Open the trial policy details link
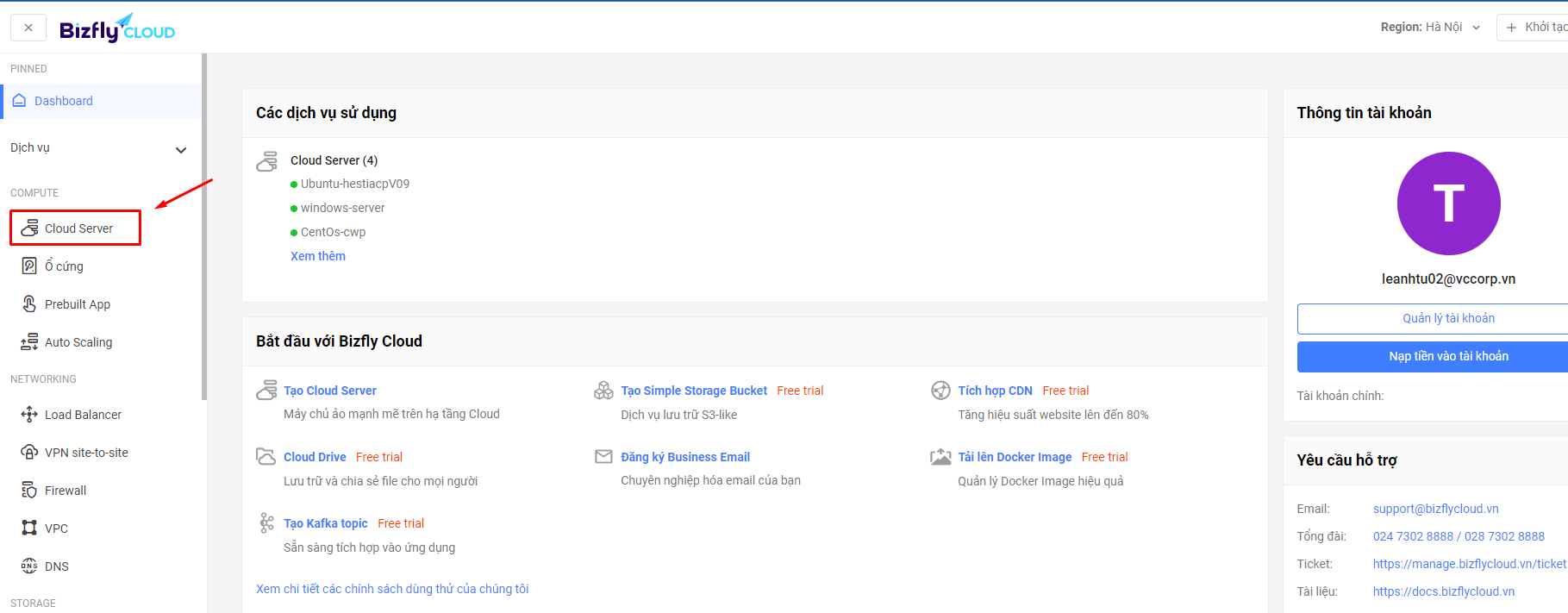1568x613 pixels. (392, 589)
